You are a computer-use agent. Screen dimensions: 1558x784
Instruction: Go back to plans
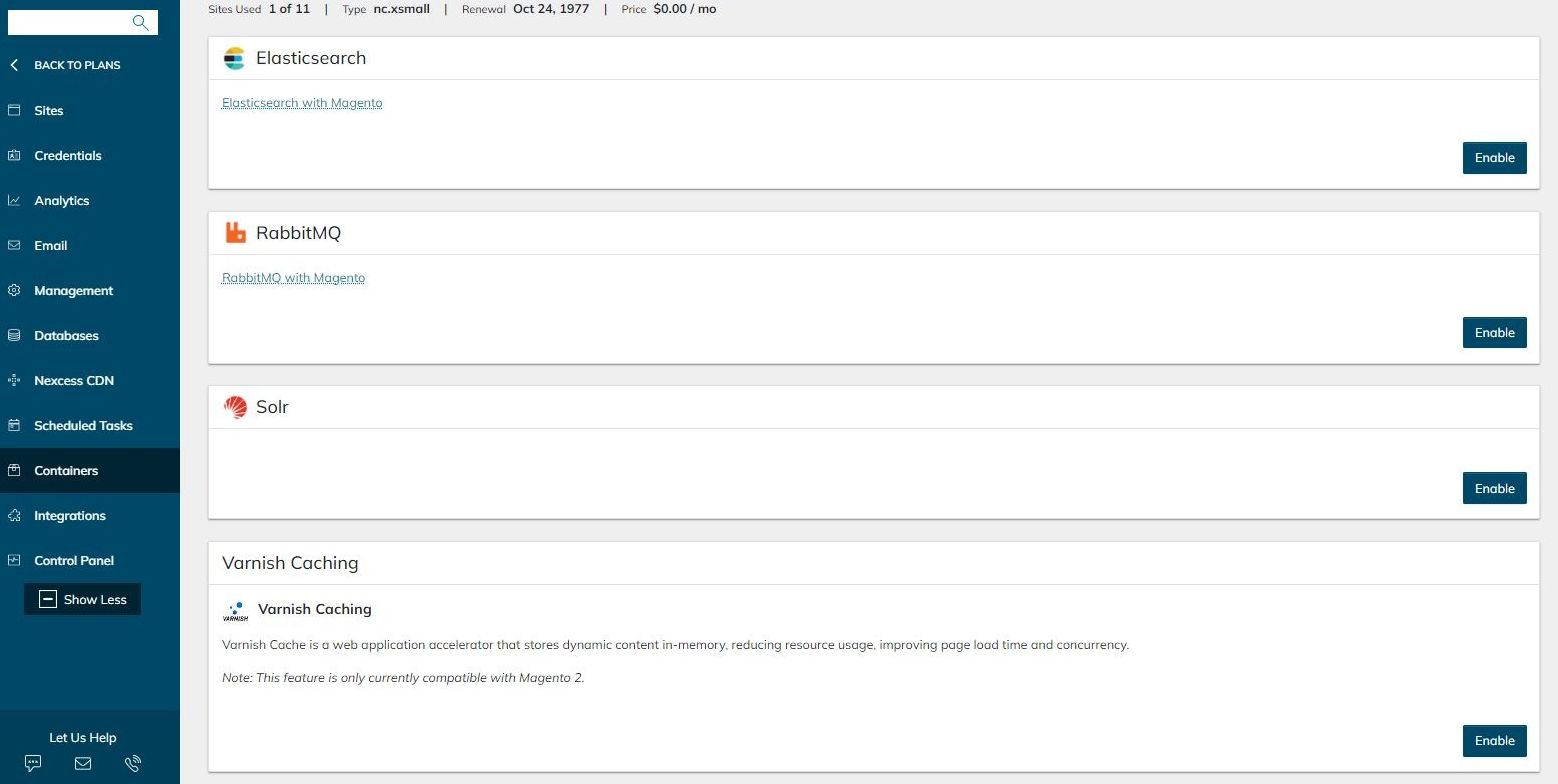pyautogui.click(x=77, y=65)
